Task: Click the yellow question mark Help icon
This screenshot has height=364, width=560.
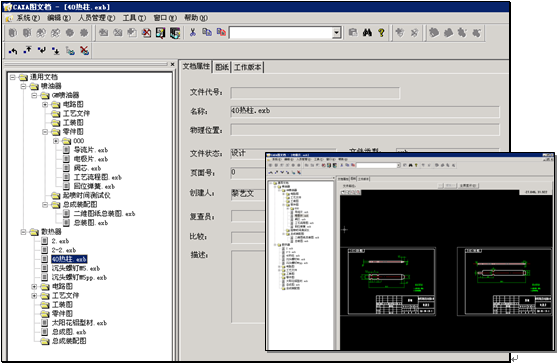Action: pos(381,33)
